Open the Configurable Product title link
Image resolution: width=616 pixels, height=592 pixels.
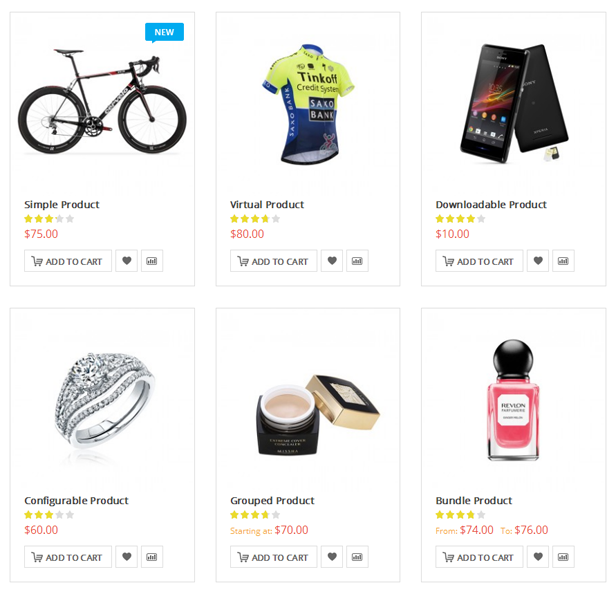point(76,501)
